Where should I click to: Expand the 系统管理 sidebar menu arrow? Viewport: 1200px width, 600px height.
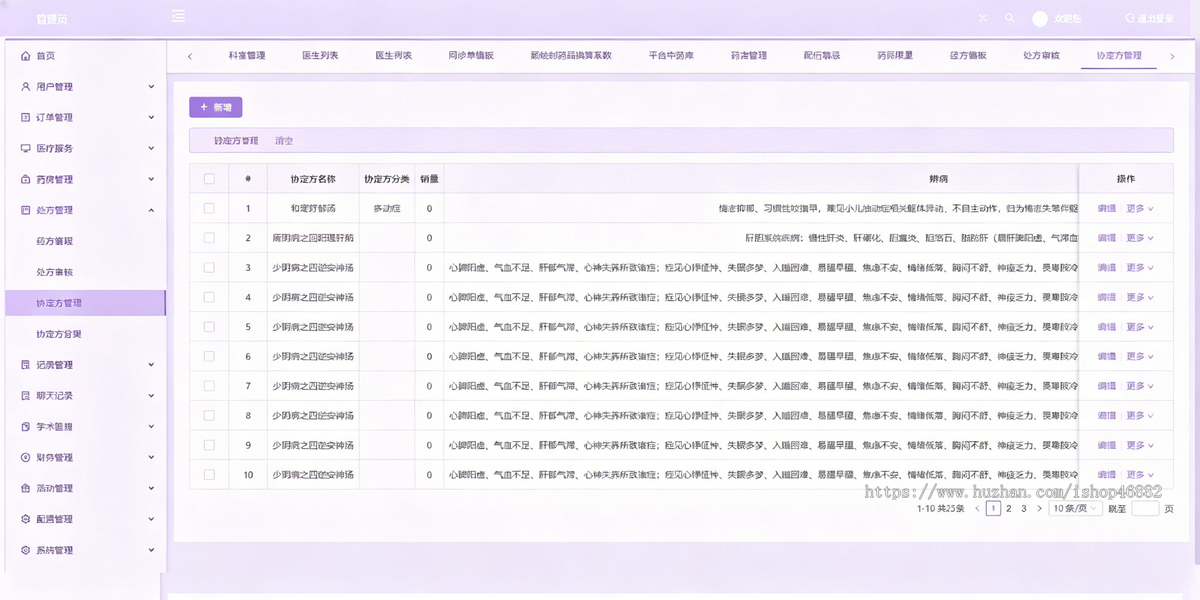coord(151,551)
